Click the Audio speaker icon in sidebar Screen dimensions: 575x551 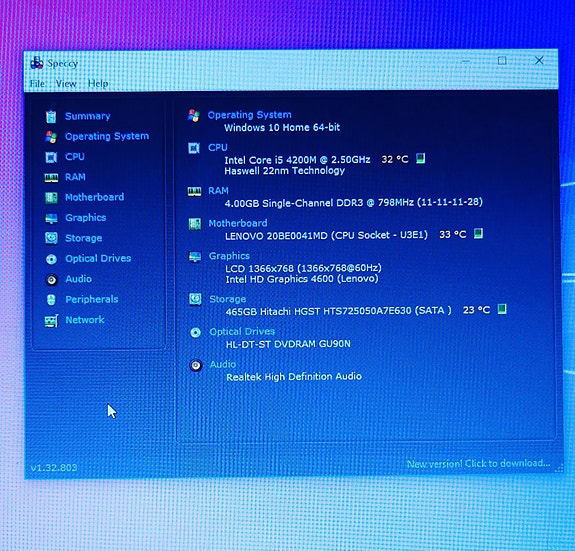click(x=52, y=280)
